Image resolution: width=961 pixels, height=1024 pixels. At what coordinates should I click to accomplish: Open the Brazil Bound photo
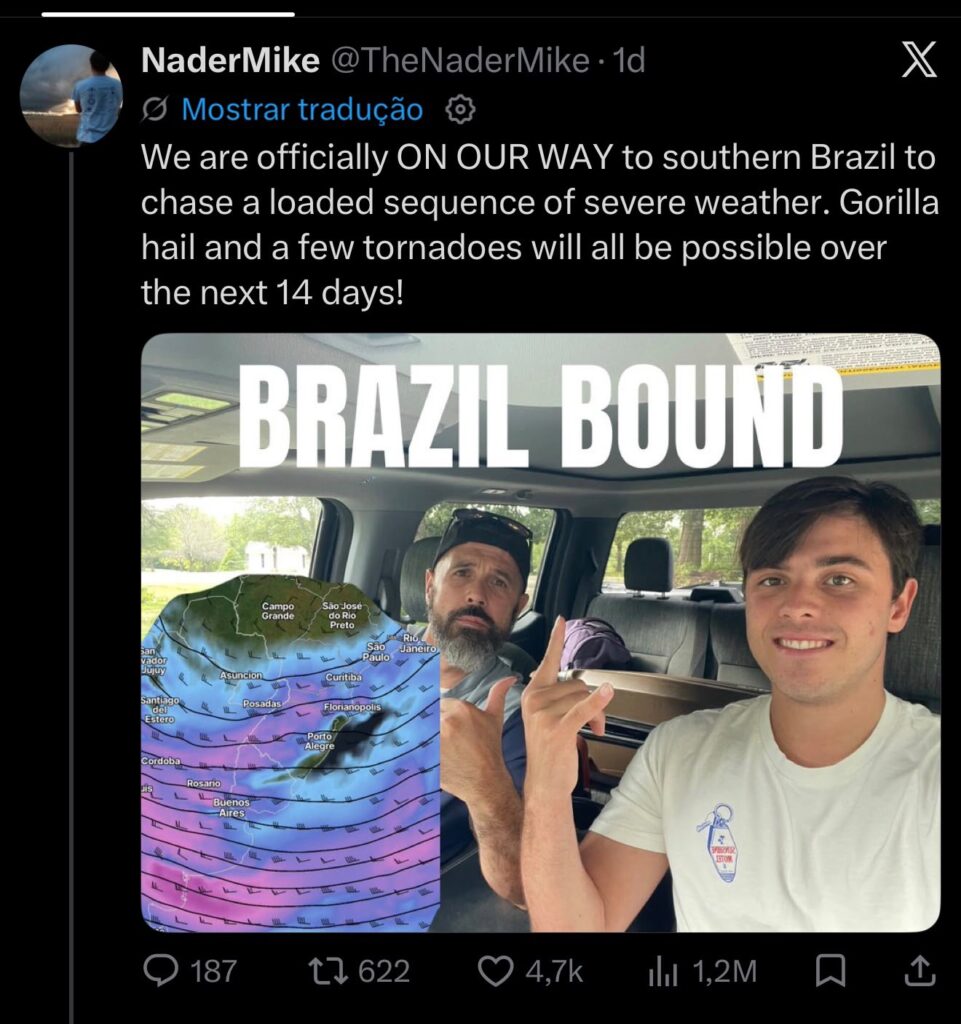click(x=541, y=633)
